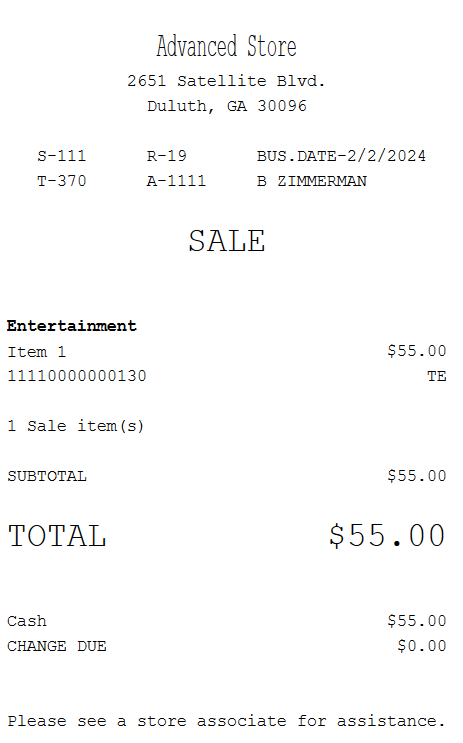Screen dimensions: 463x743
Task: Click the store associate assistance message
Action: click(227, 721)
